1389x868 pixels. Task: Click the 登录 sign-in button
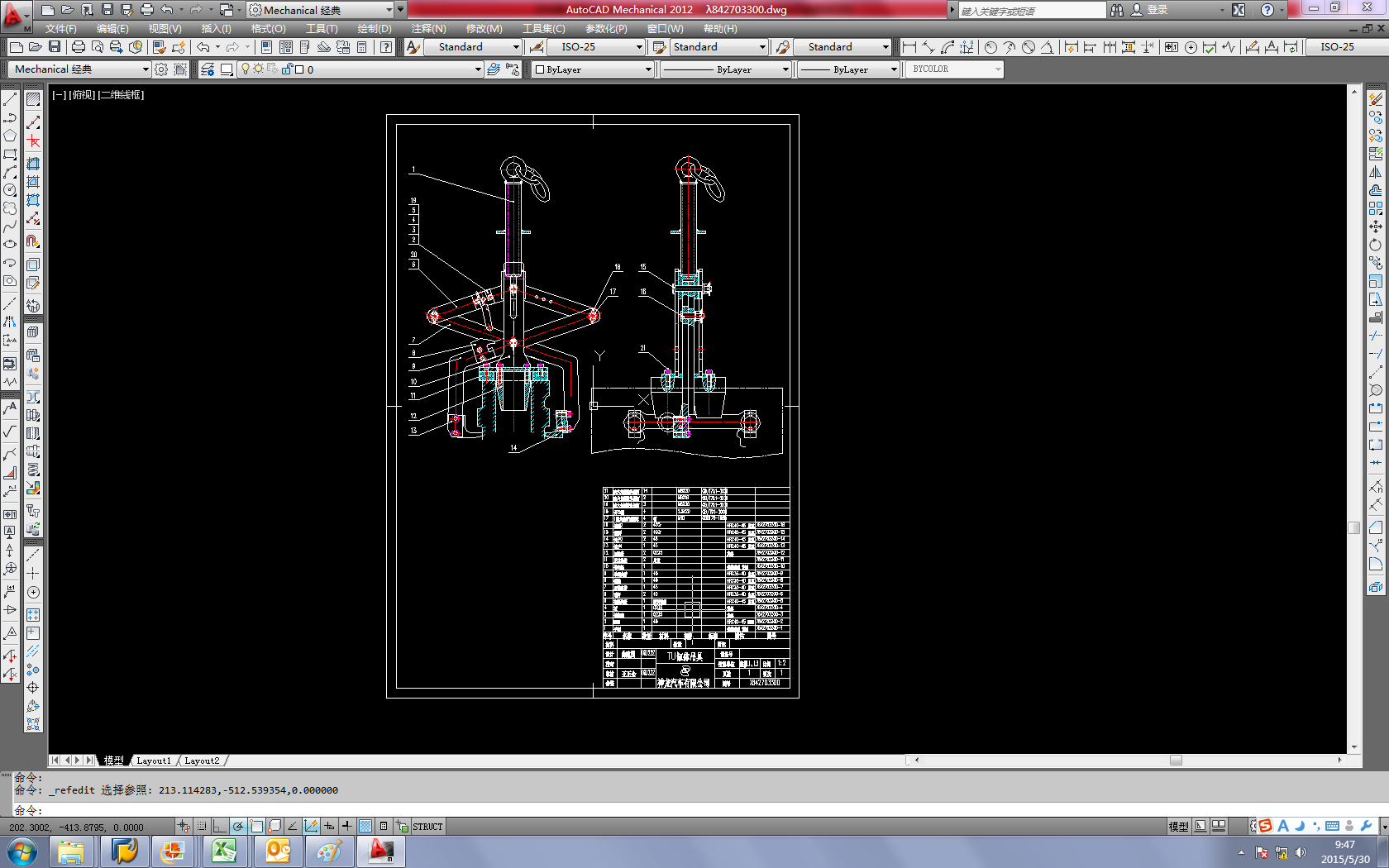pyautogui.click(x=1157, y=10)
